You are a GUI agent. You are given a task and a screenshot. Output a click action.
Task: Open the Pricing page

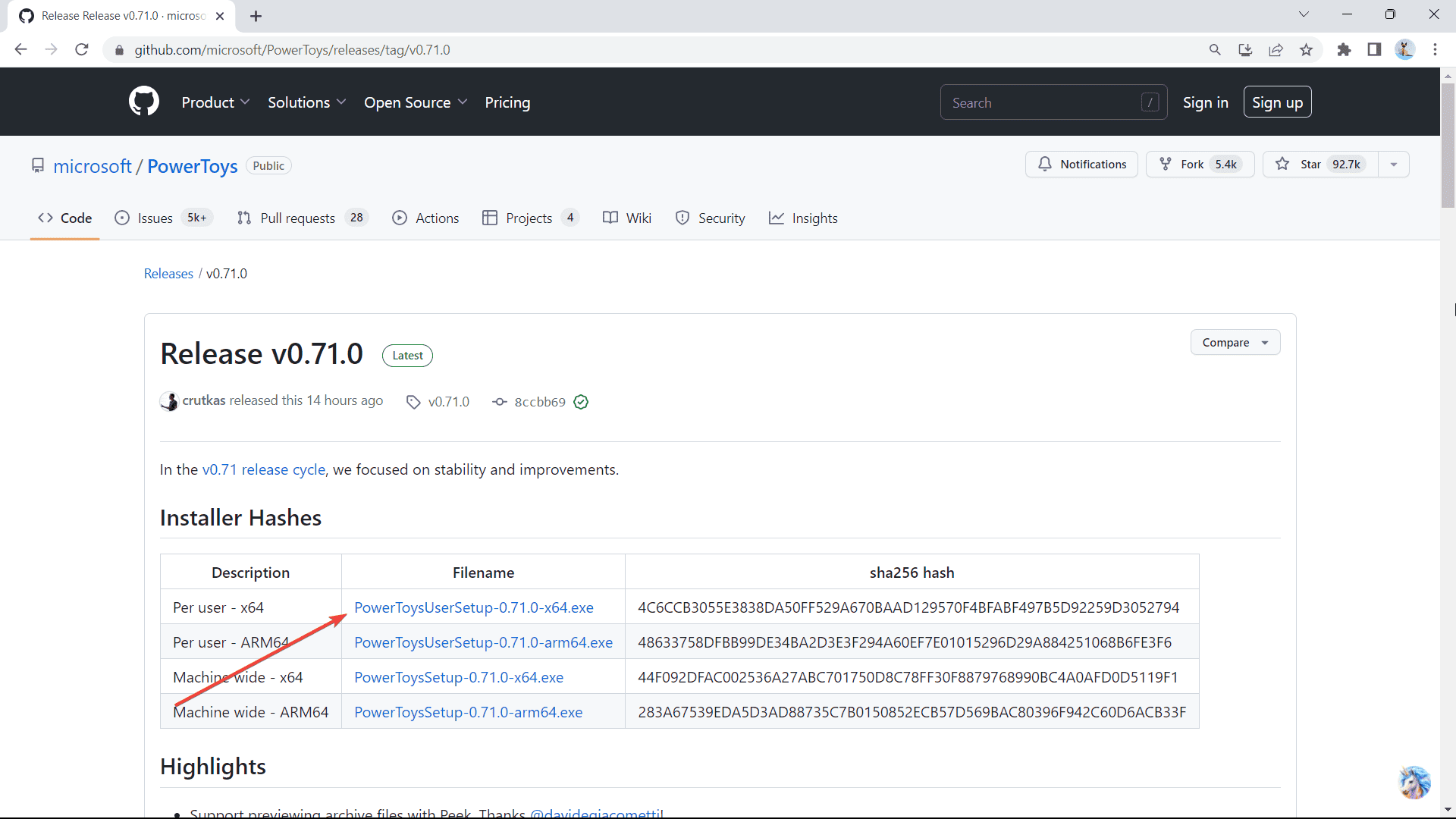(507, 102)
